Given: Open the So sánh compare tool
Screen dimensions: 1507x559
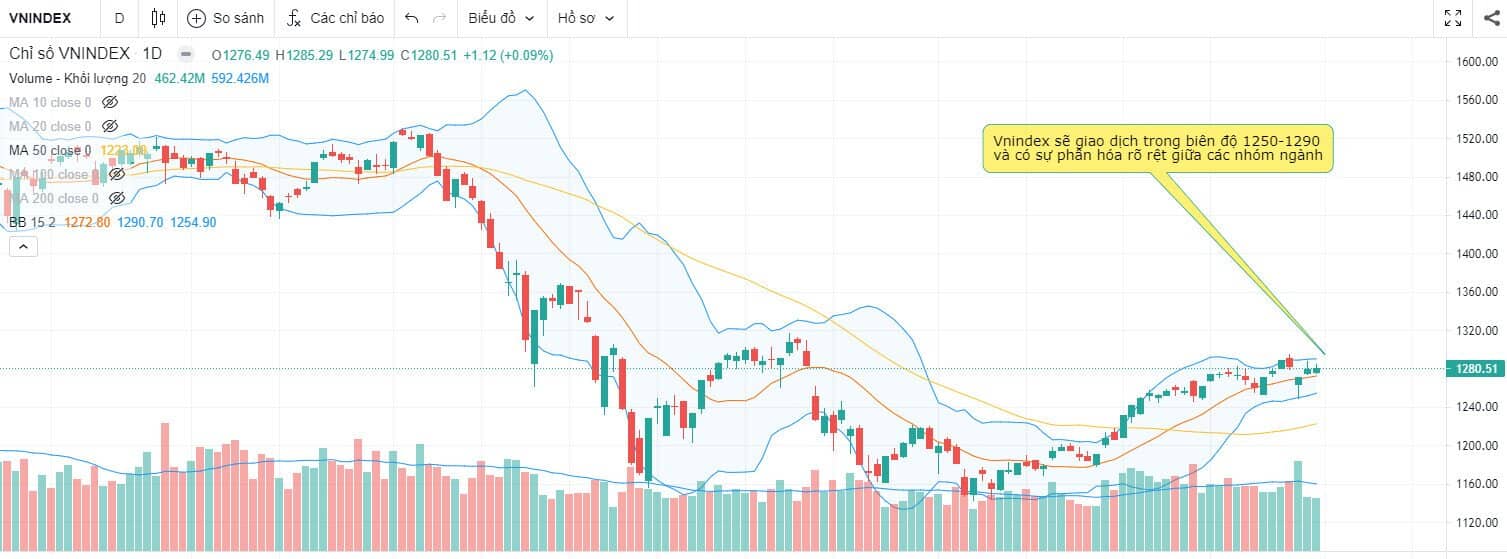Looking at the screenshot, I should [x=226, y=18].
